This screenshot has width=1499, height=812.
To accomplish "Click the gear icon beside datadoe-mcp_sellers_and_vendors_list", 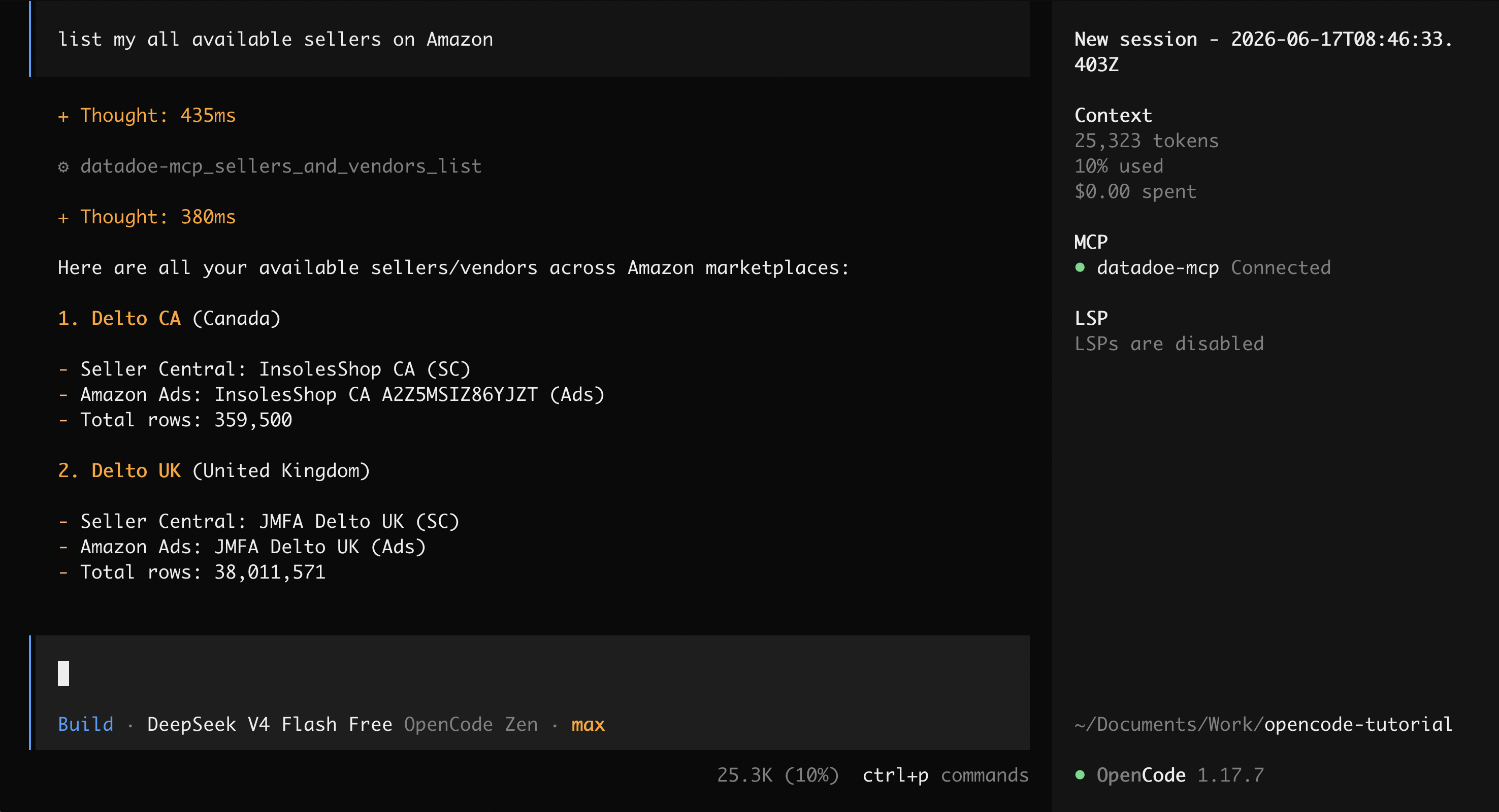I will coord(63,167).
